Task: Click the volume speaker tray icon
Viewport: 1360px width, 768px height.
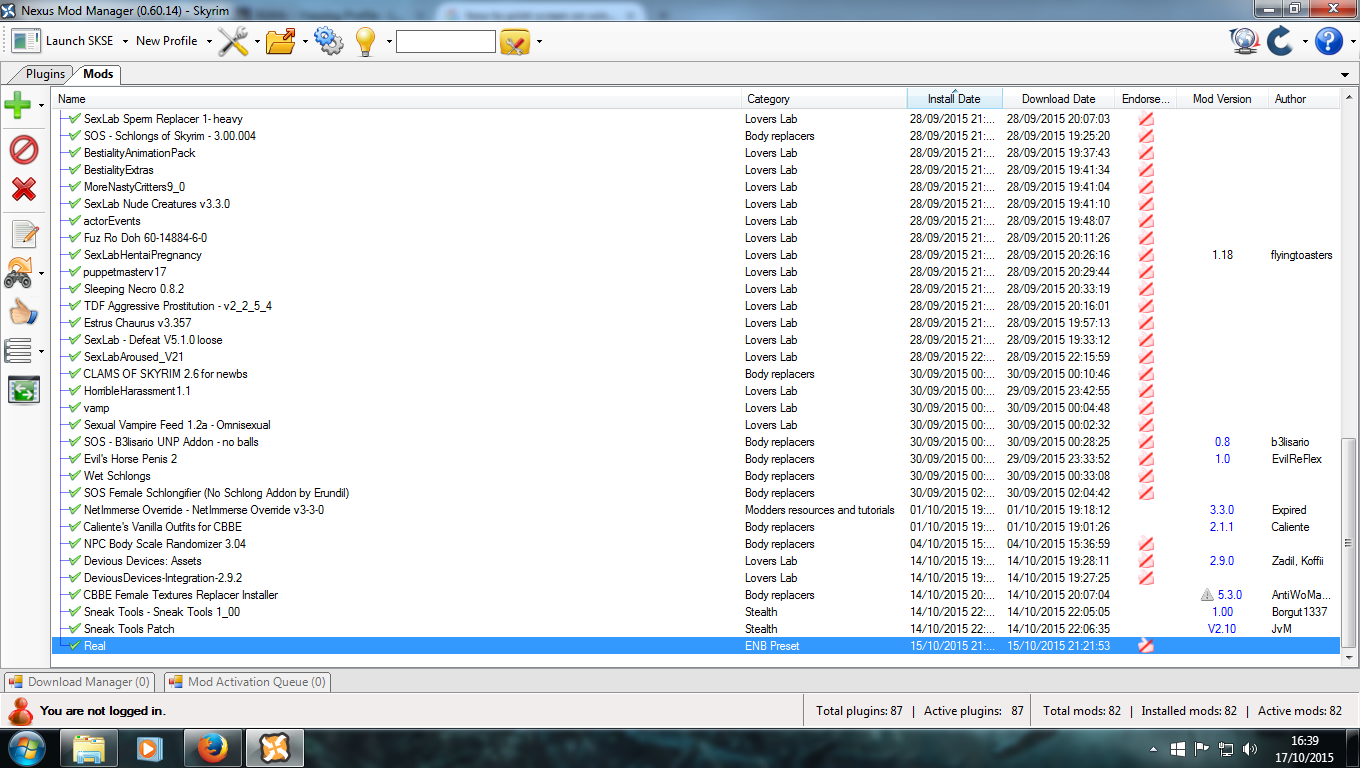Action: 1250,748
